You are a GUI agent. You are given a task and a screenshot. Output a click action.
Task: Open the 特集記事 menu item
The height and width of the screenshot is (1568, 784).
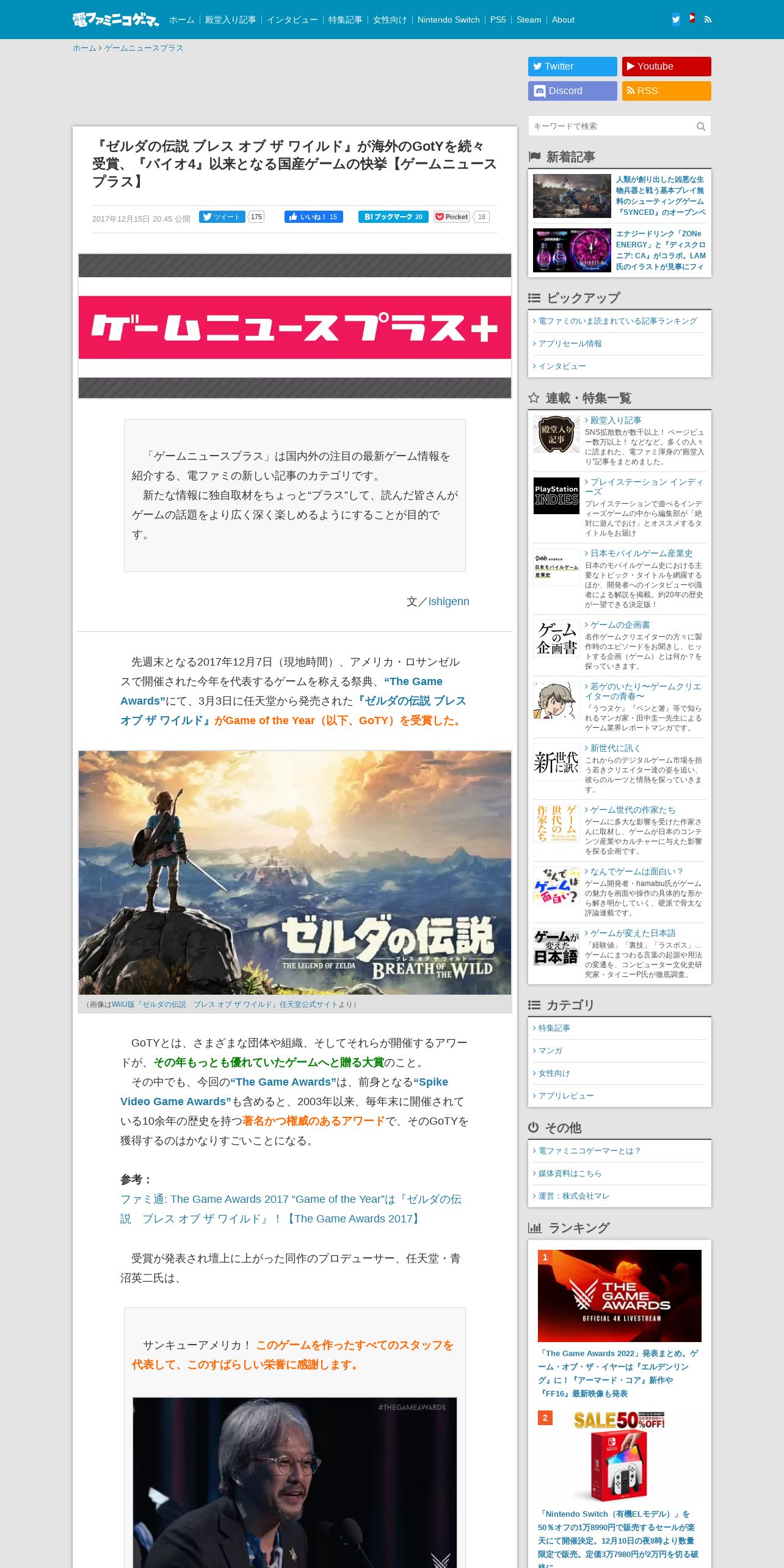346,20
